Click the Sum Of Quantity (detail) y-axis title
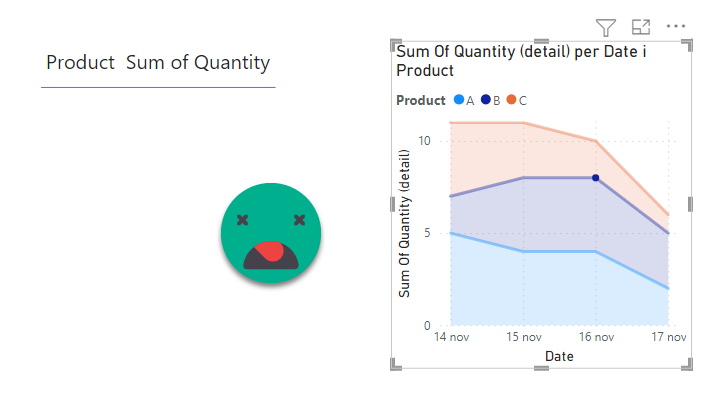The image size is (716, 399). tap(404, 224)
